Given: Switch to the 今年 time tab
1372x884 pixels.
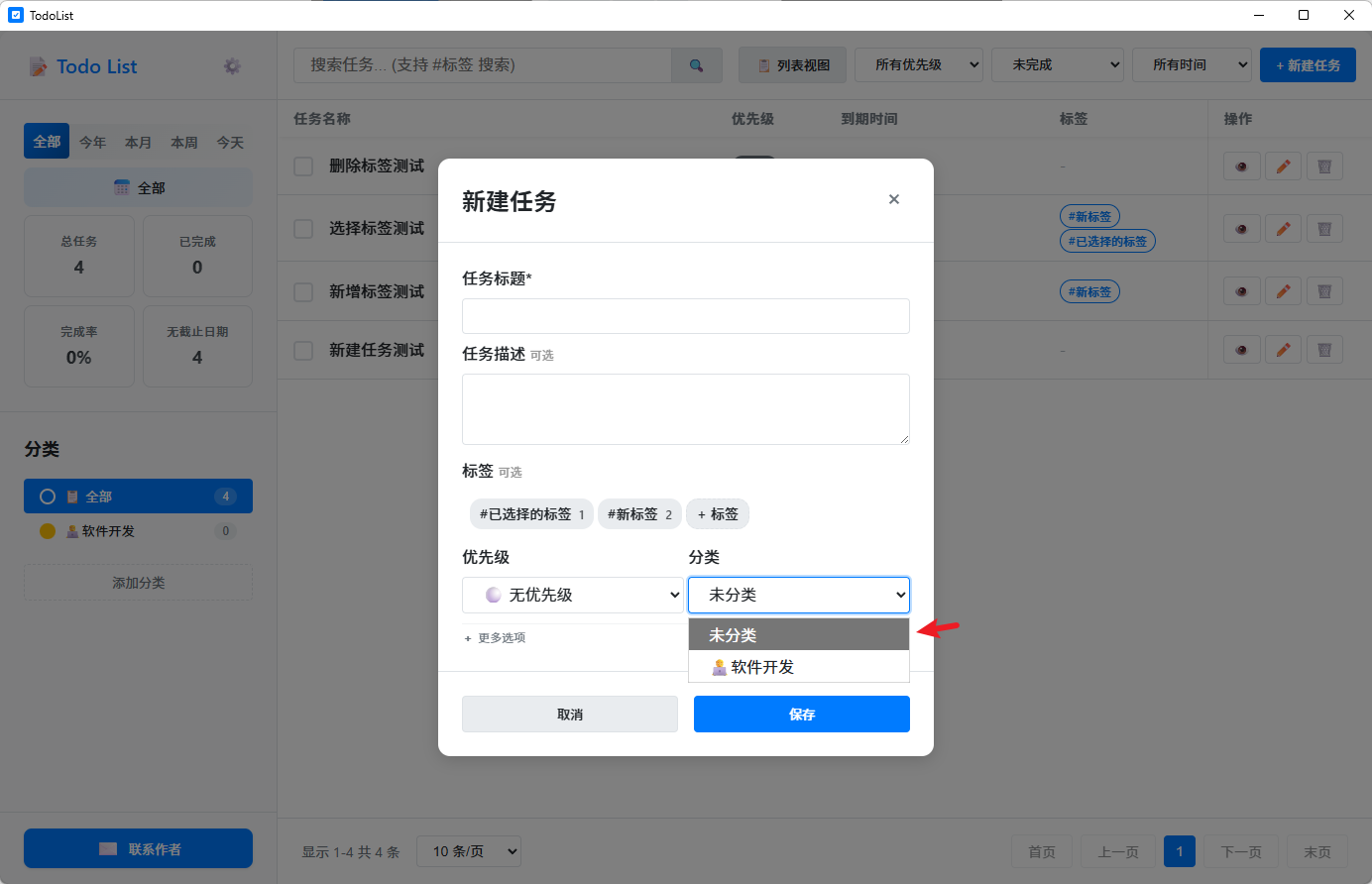Looking at the screenshot, I should (92, 142).
